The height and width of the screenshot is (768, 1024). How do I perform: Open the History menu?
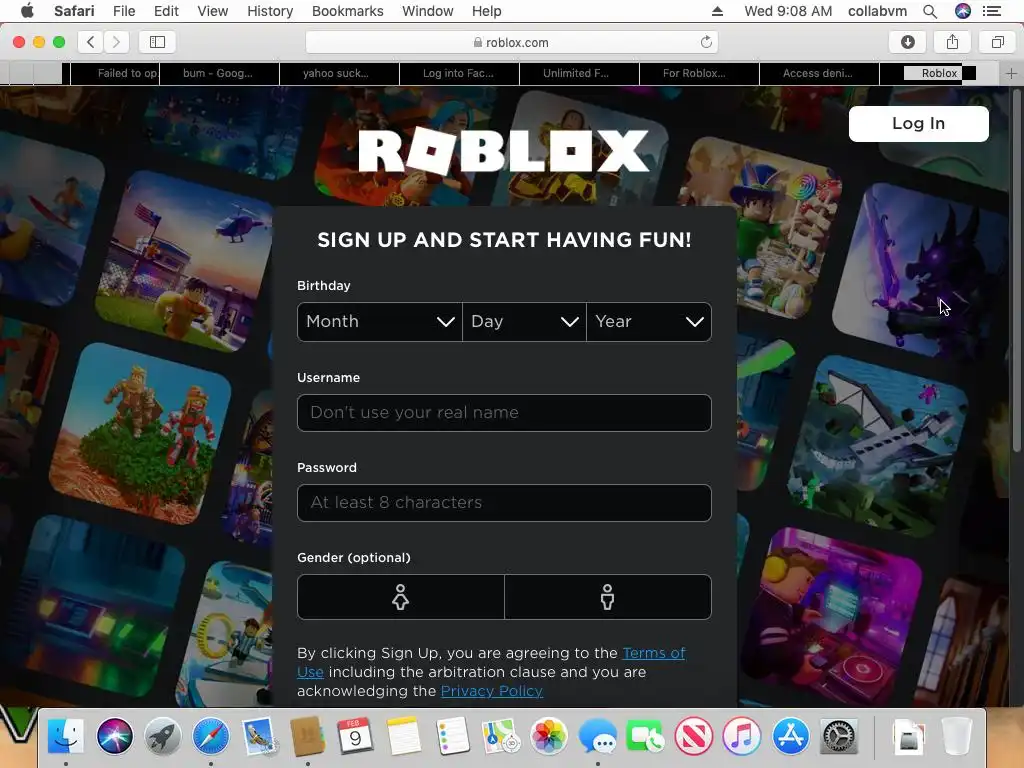click(270, 11)
